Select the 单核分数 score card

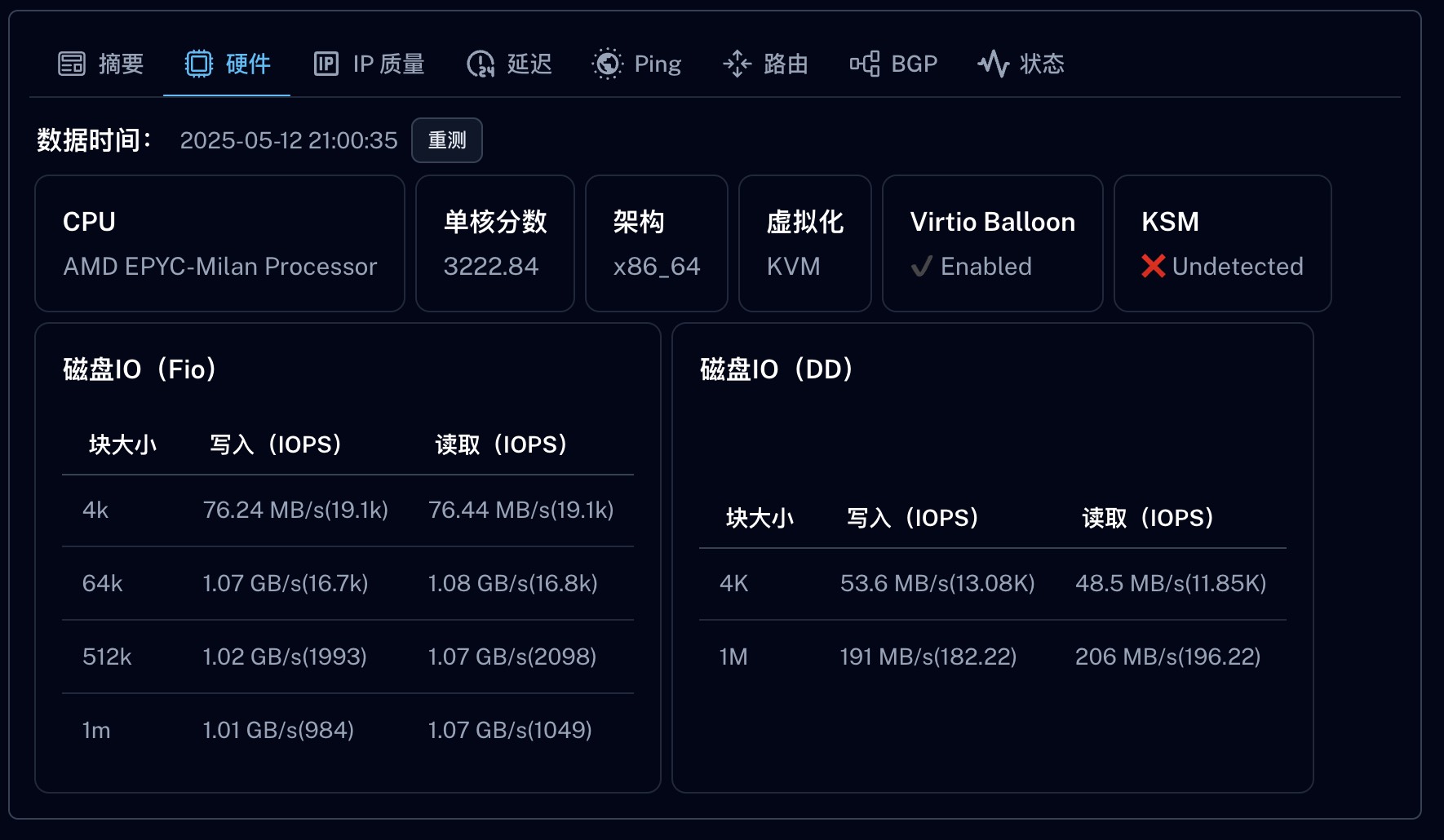tap(494, 243)
